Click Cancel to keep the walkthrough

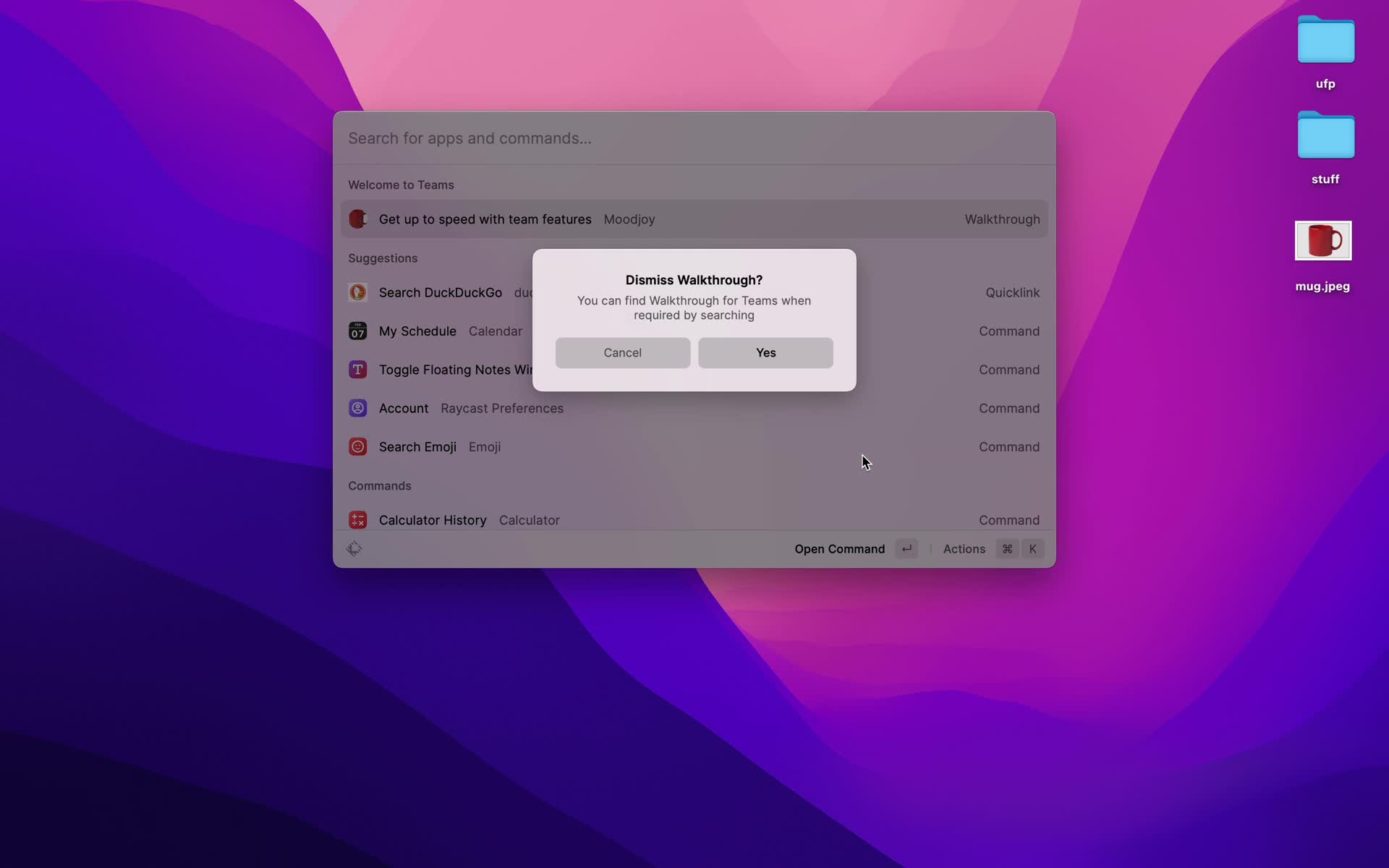click(x=623, y=352)
